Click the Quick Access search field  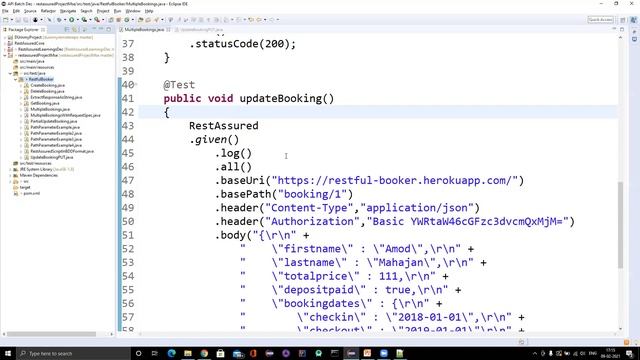tap(600, 20)
